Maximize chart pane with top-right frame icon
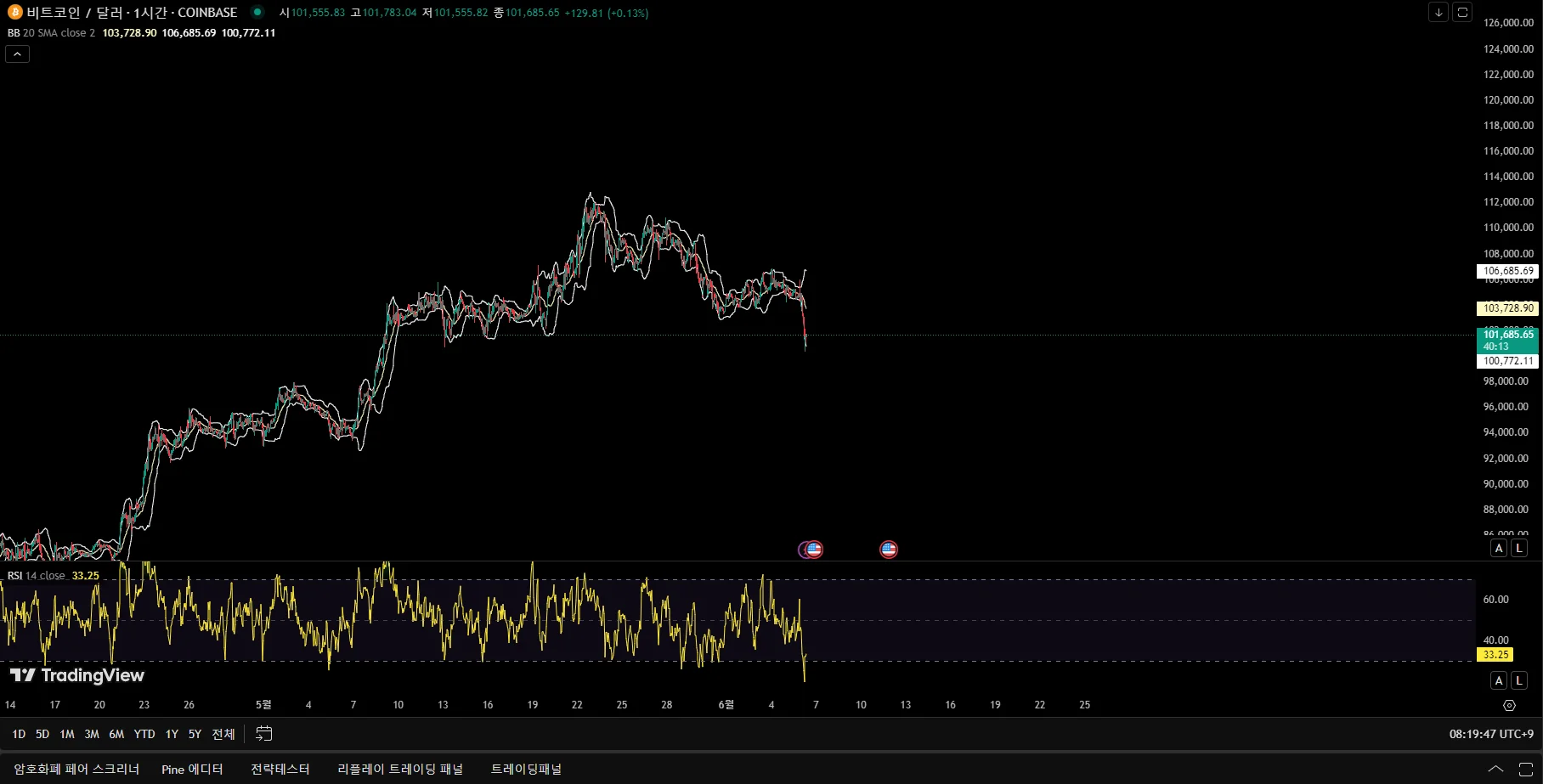This screenshot has width=1543, height=784. (x=1462, y=12)
